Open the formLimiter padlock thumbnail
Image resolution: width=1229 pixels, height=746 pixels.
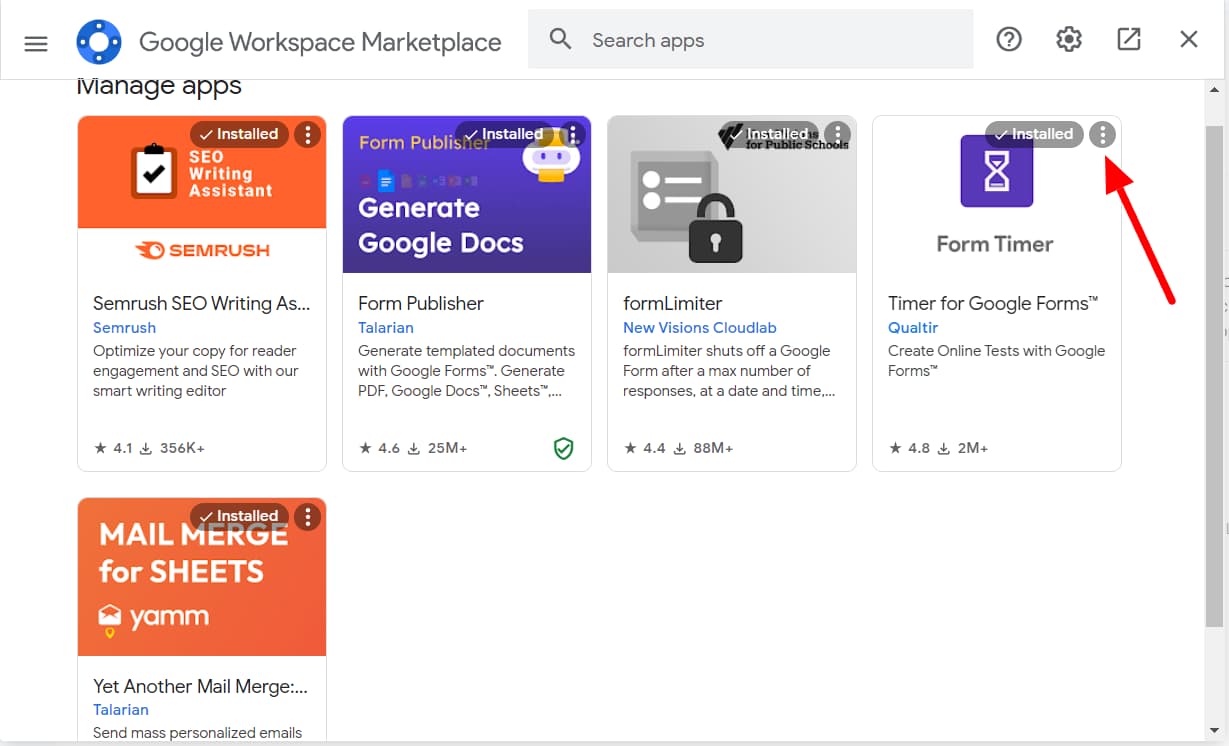click(x=732, y=194)
